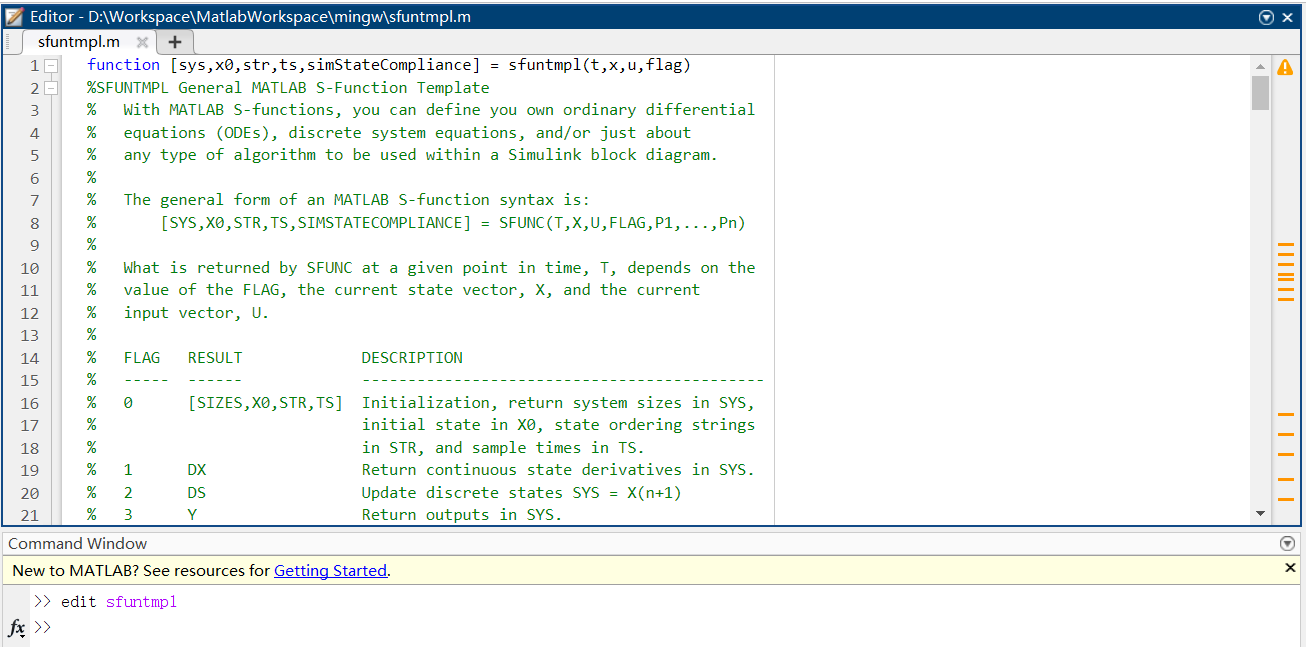
Task: Click the scroll-down arrow below the scrollbar
Action: pyautogui.click(x=1260, y=513)
